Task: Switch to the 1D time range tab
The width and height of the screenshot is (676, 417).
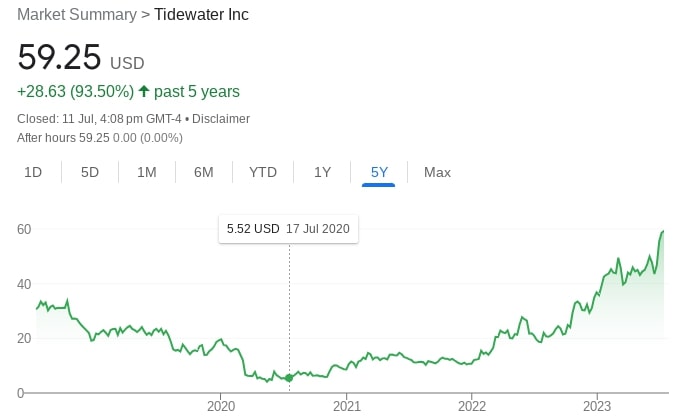Action: [x=33, y=172]
